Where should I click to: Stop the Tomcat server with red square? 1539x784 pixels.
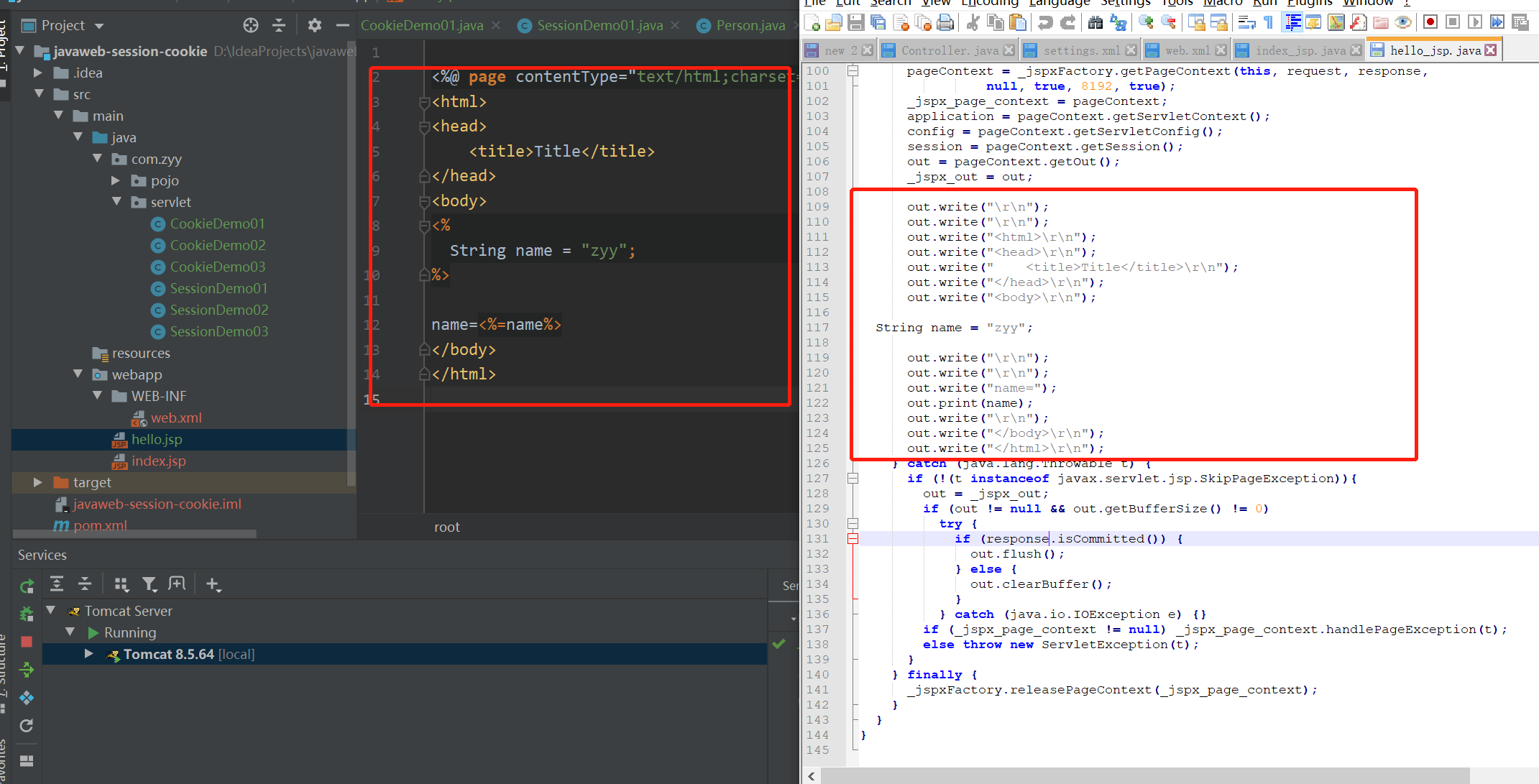point(27,642)
